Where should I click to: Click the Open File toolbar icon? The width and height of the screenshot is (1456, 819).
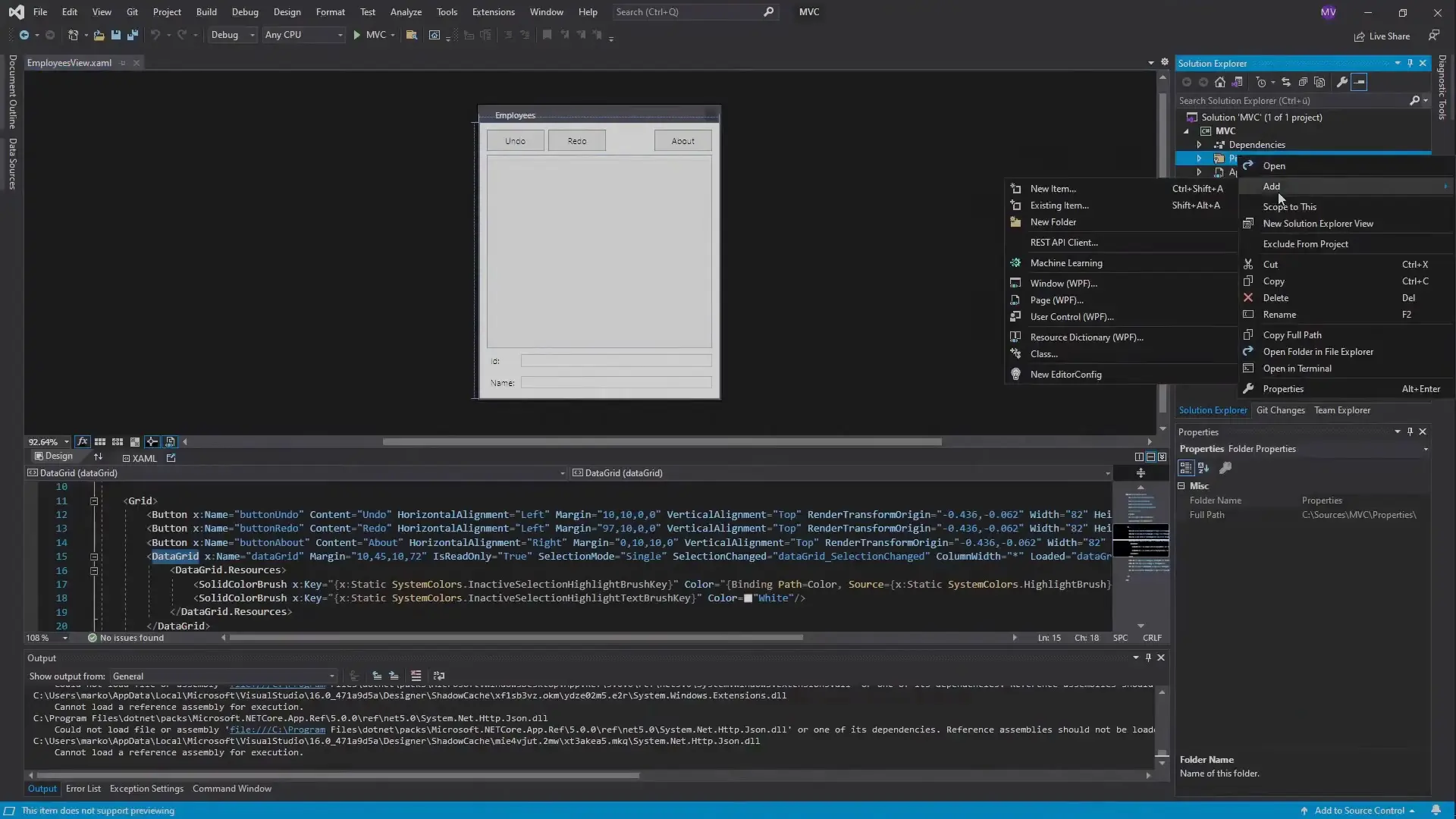coord(99,35)
